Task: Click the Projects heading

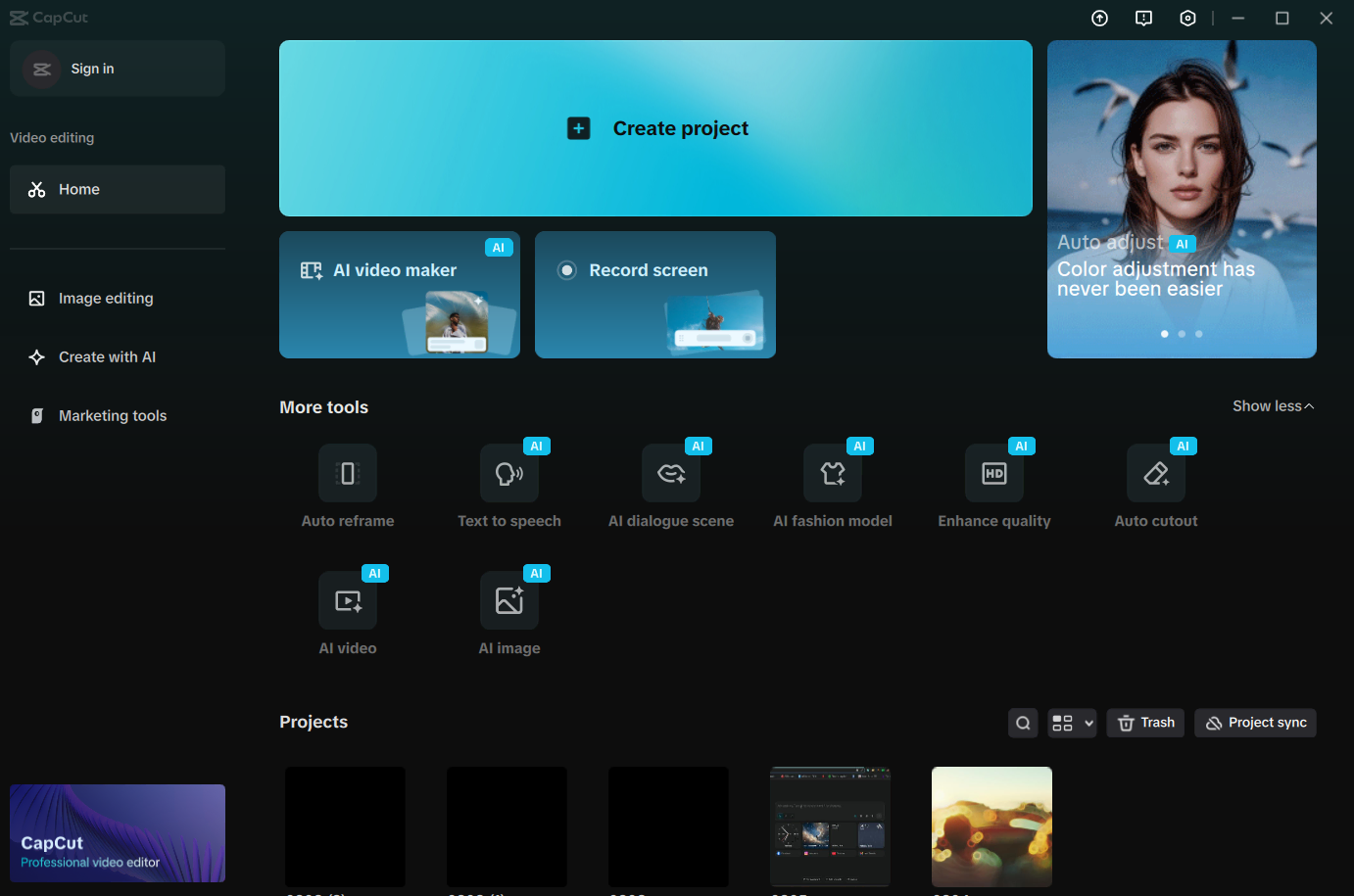Action: [314, 722]
